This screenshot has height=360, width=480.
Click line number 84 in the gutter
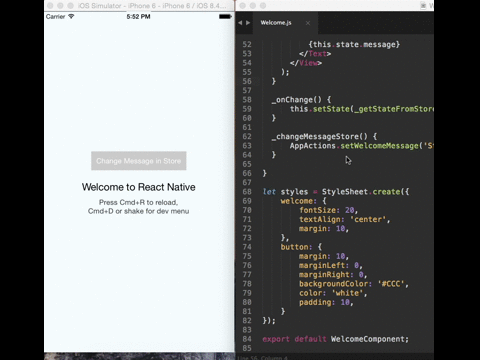tap(247, 339)
